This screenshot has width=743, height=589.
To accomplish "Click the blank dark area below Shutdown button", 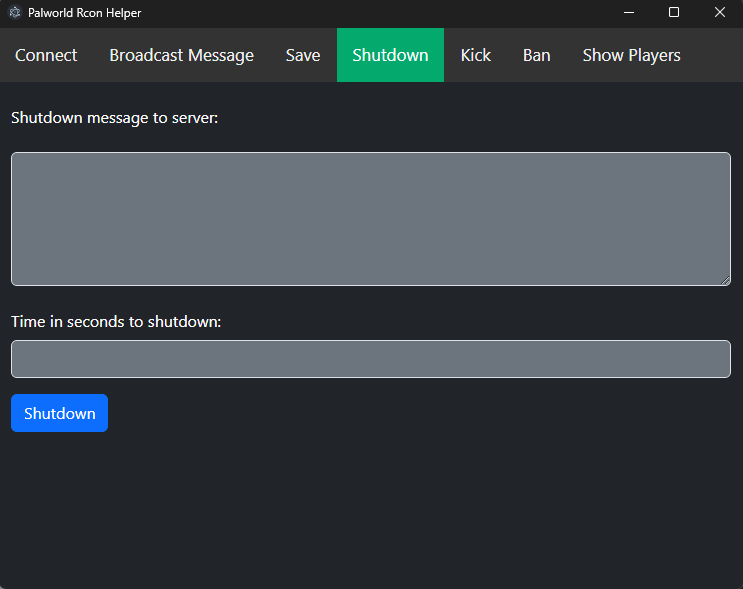I will pyautogui.click(x=371, y=509).
